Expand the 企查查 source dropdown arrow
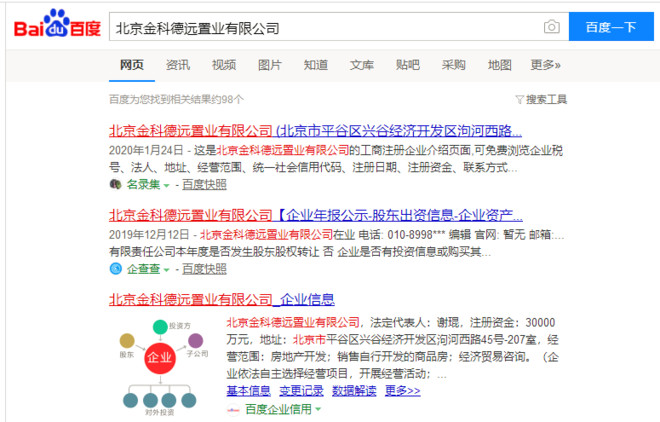660x422 pixels. pos(166,269)
